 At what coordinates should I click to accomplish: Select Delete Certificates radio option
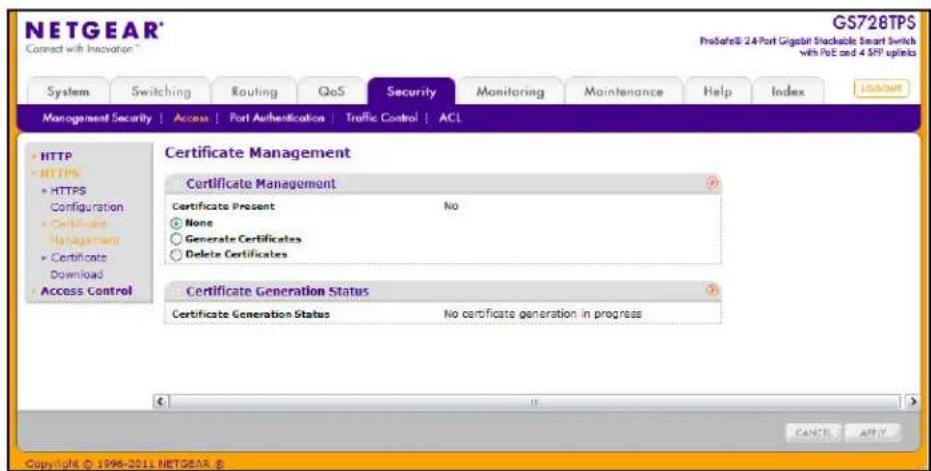(x=176, y=254)
